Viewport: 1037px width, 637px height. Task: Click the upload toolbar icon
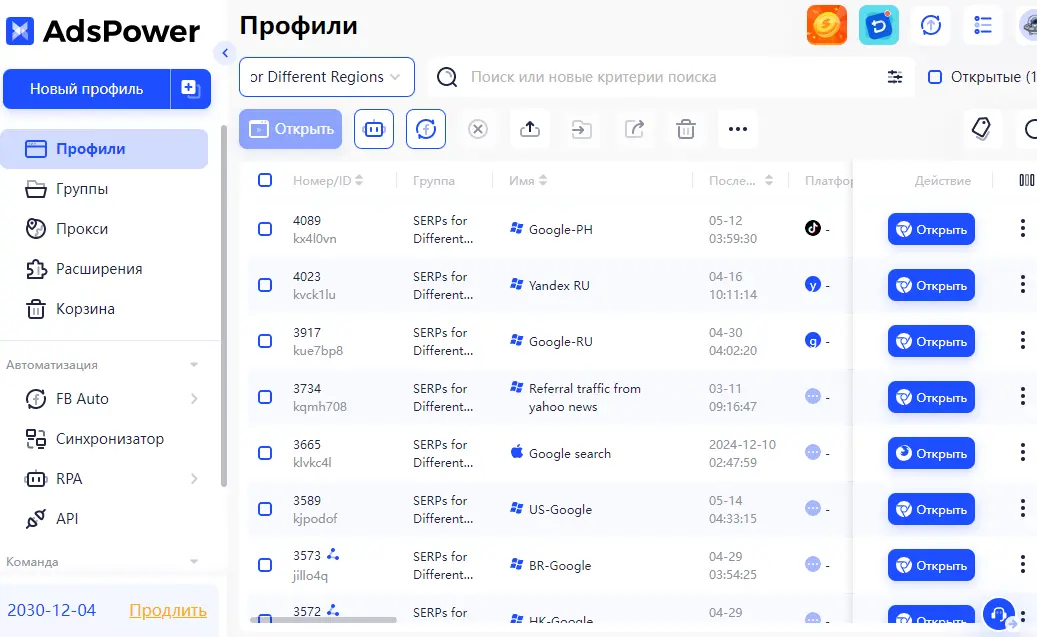coord(530,129)
